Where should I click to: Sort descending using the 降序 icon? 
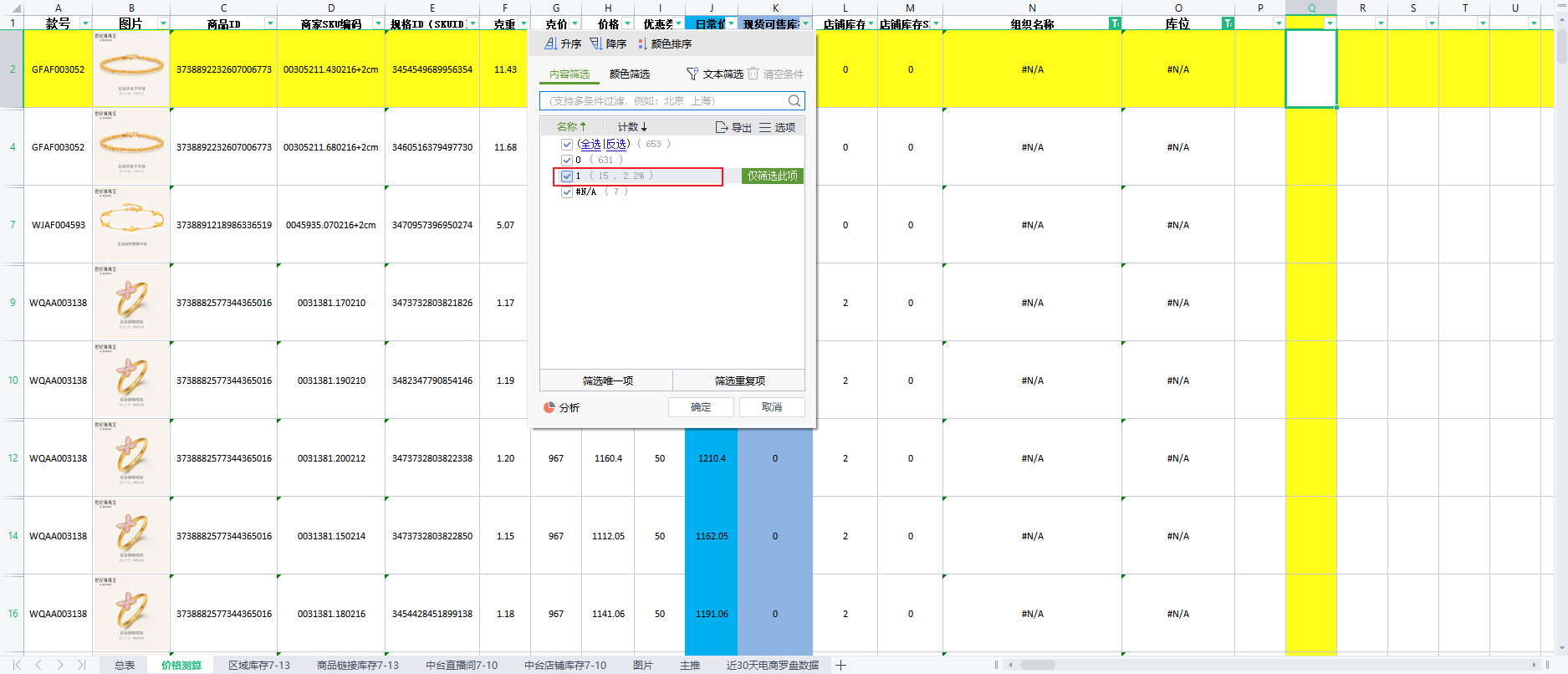pyautogui.click(x=596, y=43)
